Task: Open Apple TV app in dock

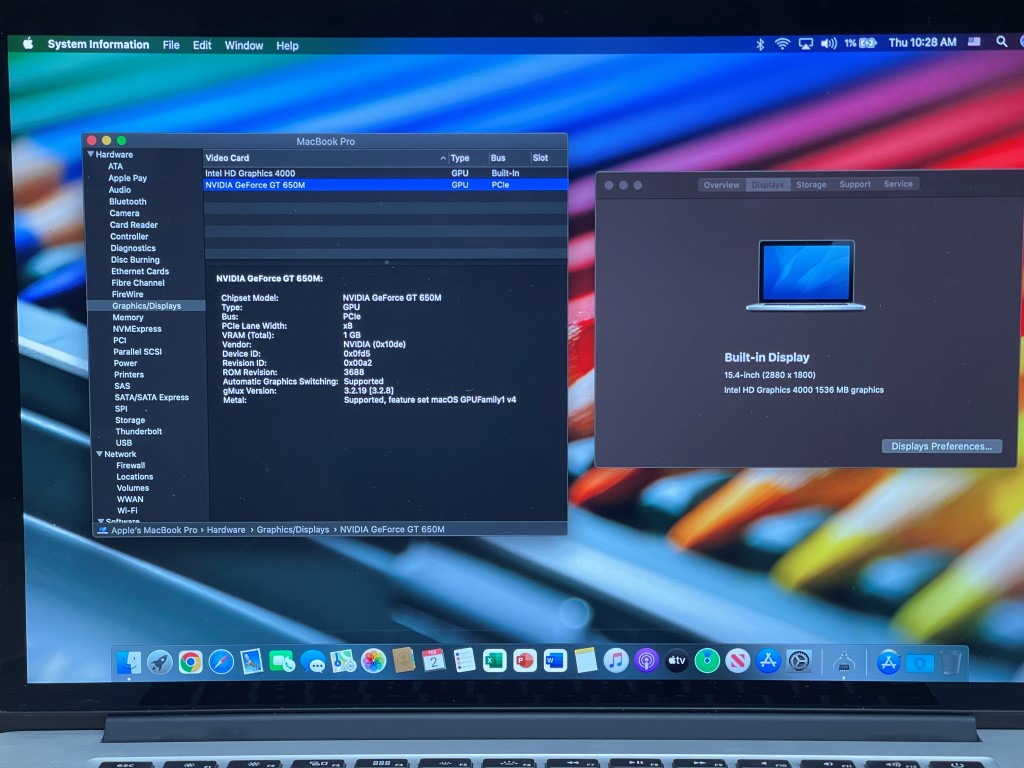Action: (677, 661)
